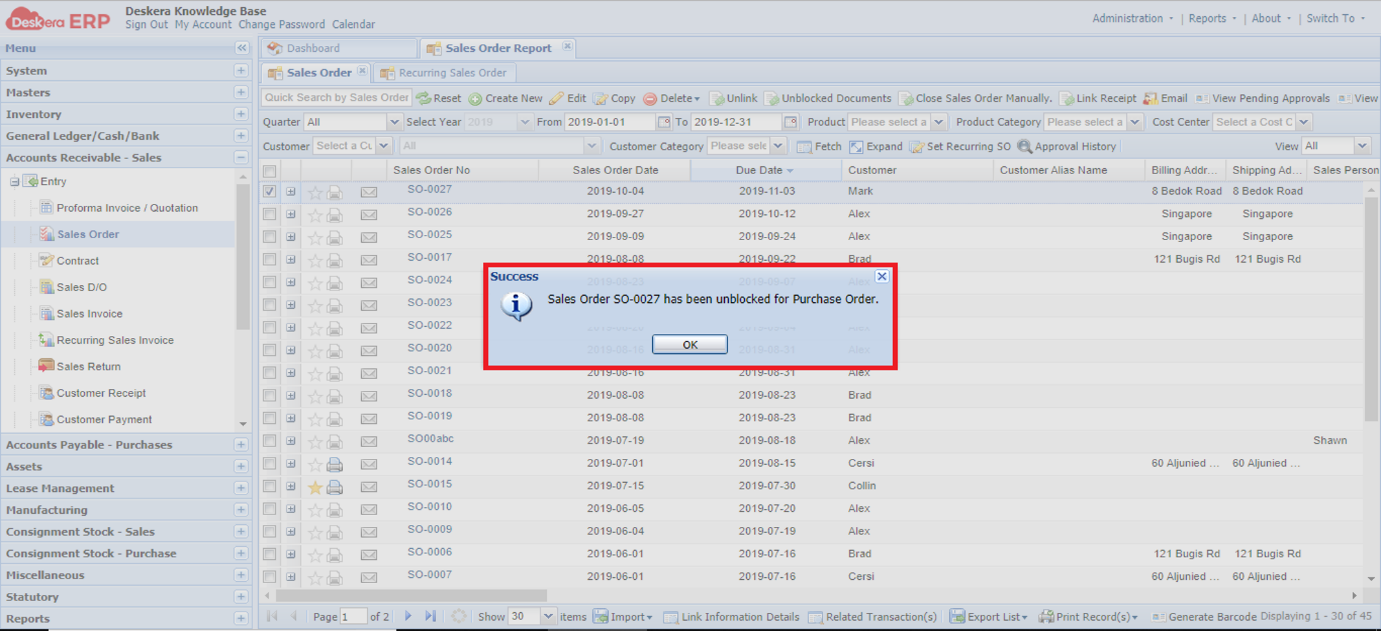
Task: Select the print icon on SO-0014 row
Action: pos(335,463)
